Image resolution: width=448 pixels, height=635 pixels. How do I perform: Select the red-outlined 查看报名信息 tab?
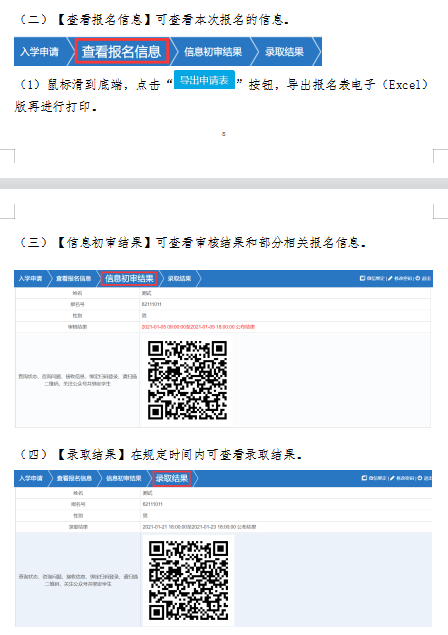[121, 51]
